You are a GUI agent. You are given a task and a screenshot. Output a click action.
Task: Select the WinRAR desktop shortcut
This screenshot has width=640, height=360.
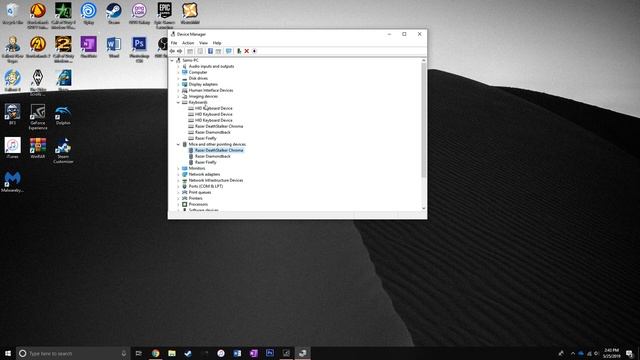click(38, 148)
